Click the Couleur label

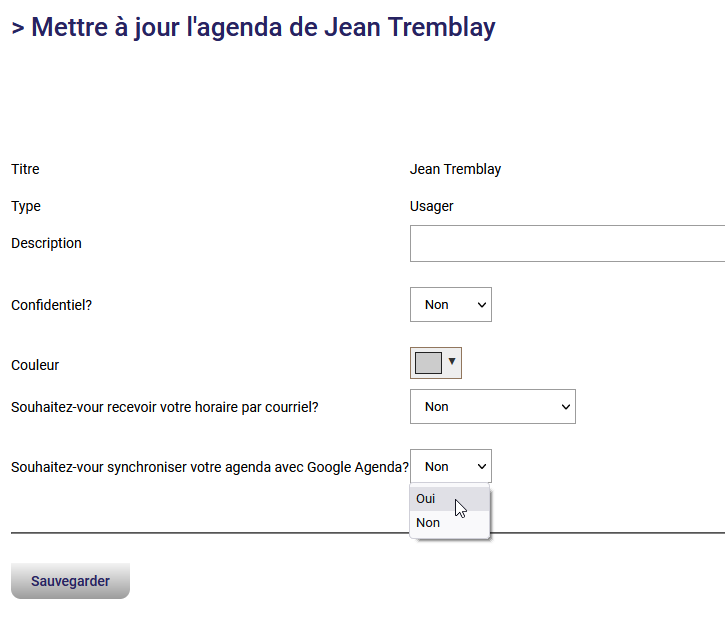pos(35,365)
